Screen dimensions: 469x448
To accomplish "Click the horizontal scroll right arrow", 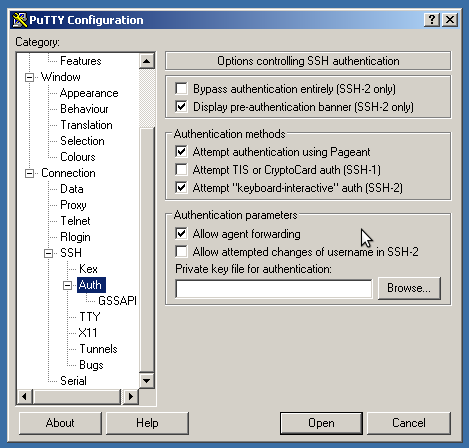I will (x=131, y=396).
